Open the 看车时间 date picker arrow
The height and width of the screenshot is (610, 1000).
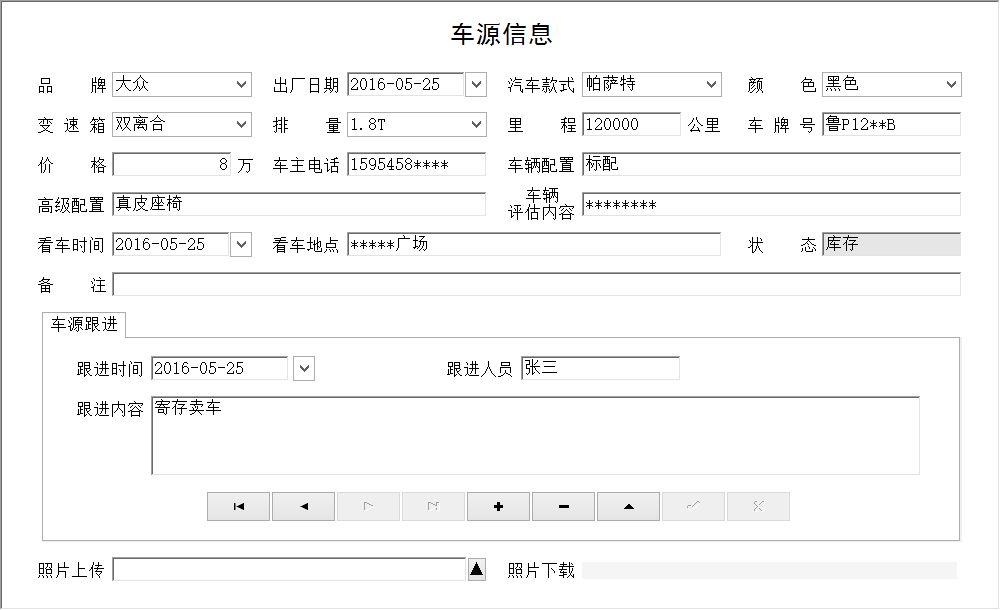coord(241,244)
